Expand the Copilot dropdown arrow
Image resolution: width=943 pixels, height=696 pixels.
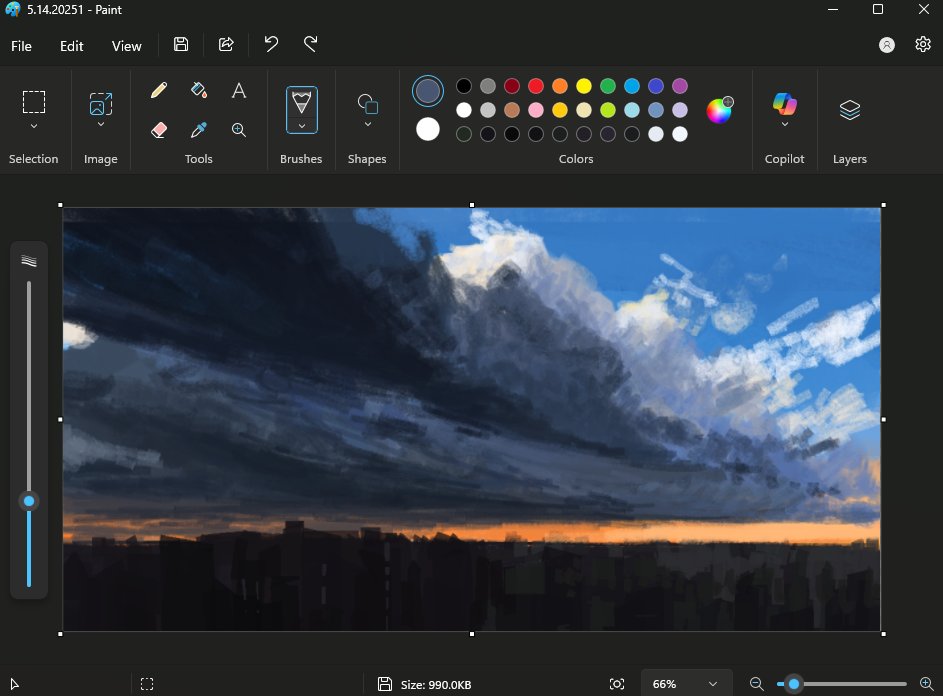point(785,125)
